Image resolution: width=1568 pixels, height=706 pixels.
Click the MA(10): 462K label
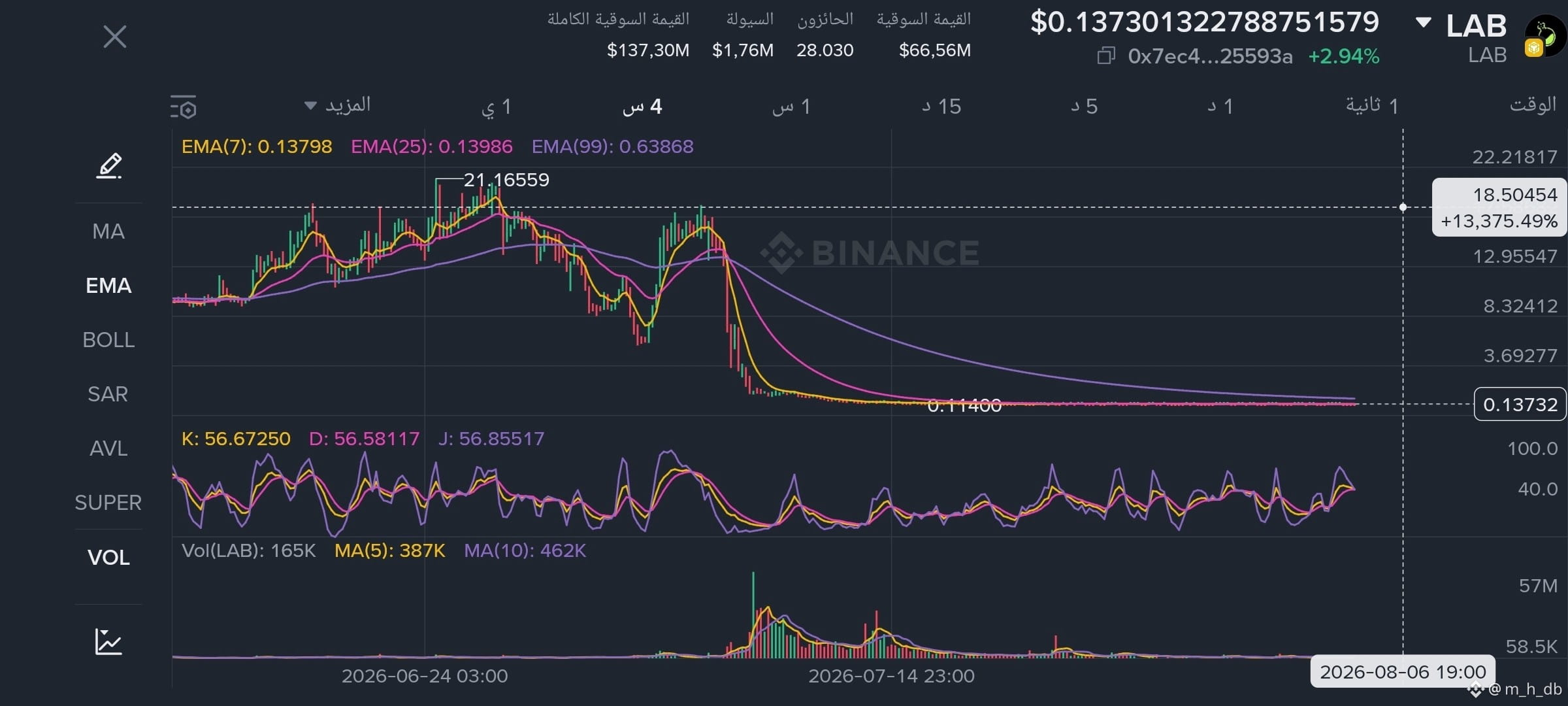[525, 550]
